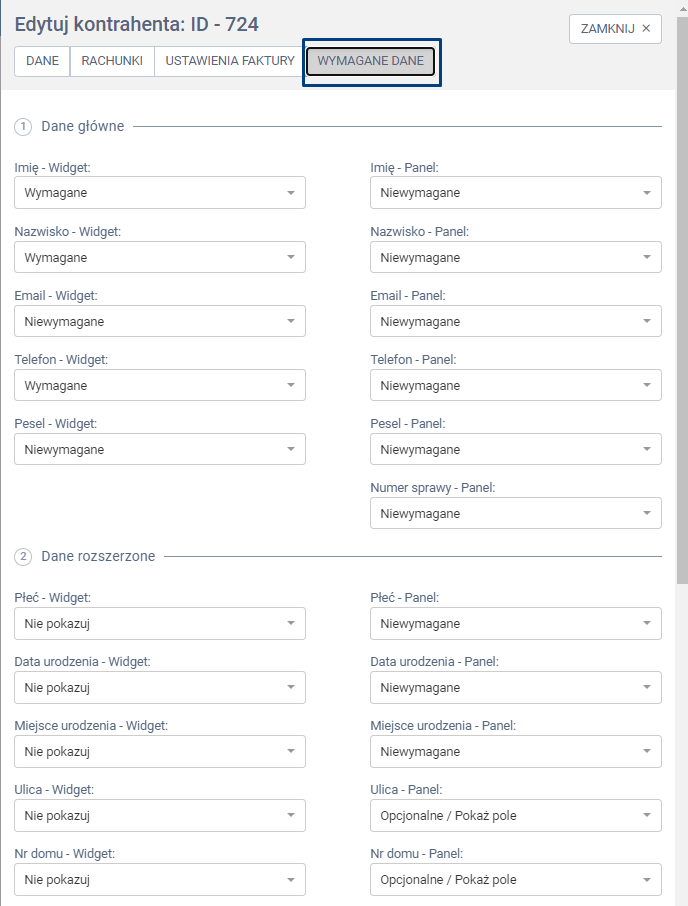
Task: Click the step 1 circle icon
Action: (23, 127)
